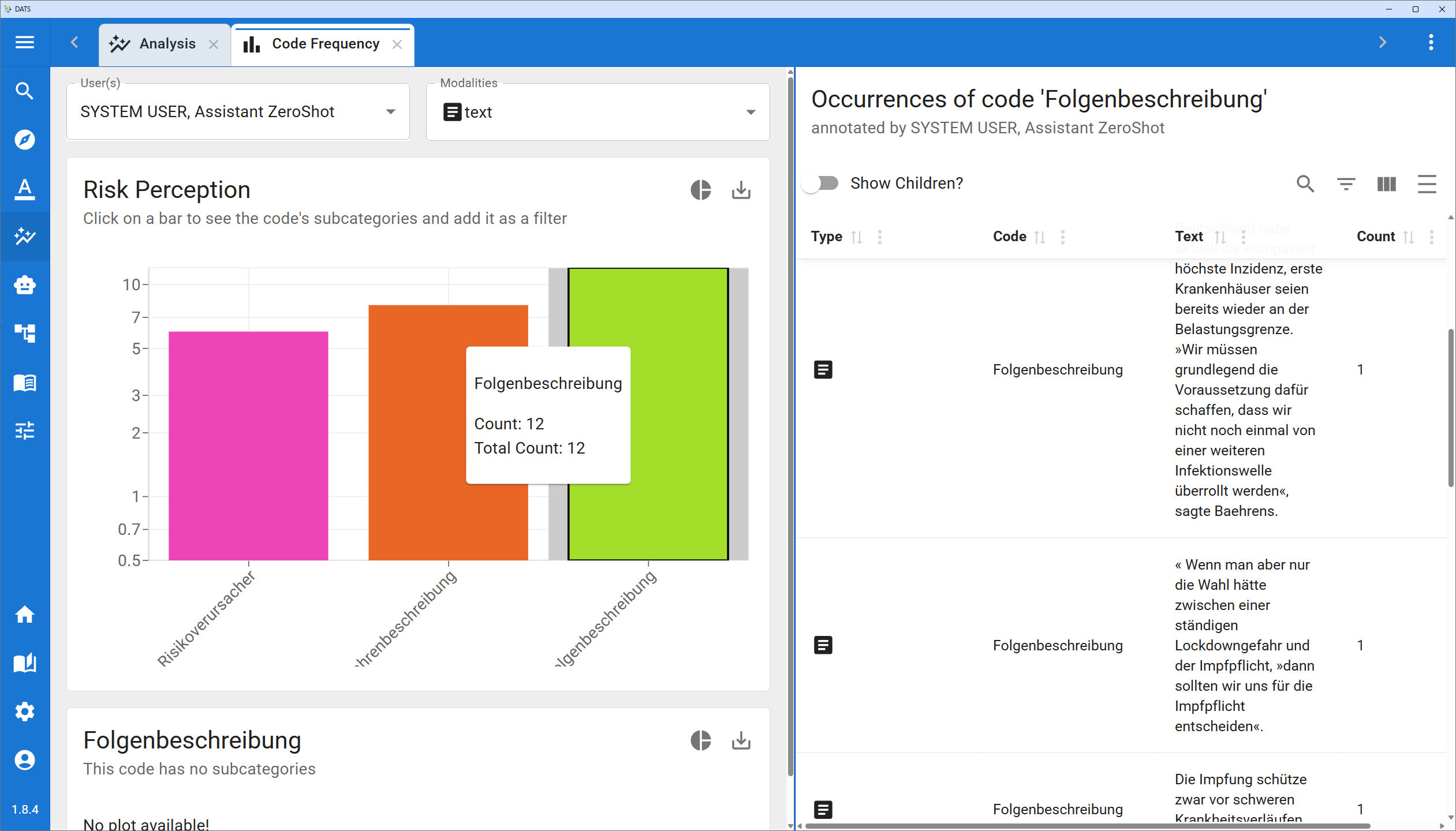
Task: Open the tree hierarchy sidebar icon
Action: click(25, 334)
